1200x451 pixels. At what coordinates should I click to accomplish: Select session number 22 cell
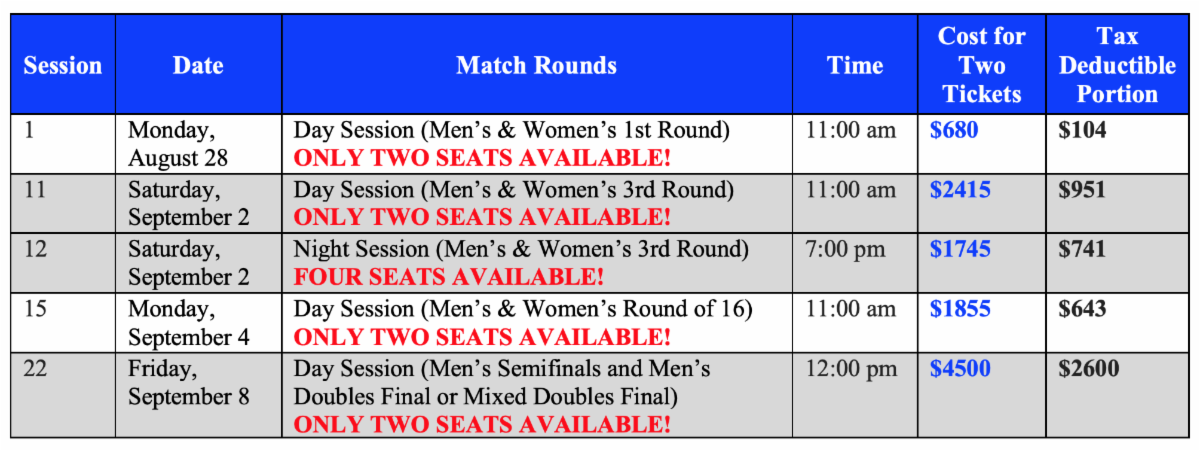click(35, 369)
